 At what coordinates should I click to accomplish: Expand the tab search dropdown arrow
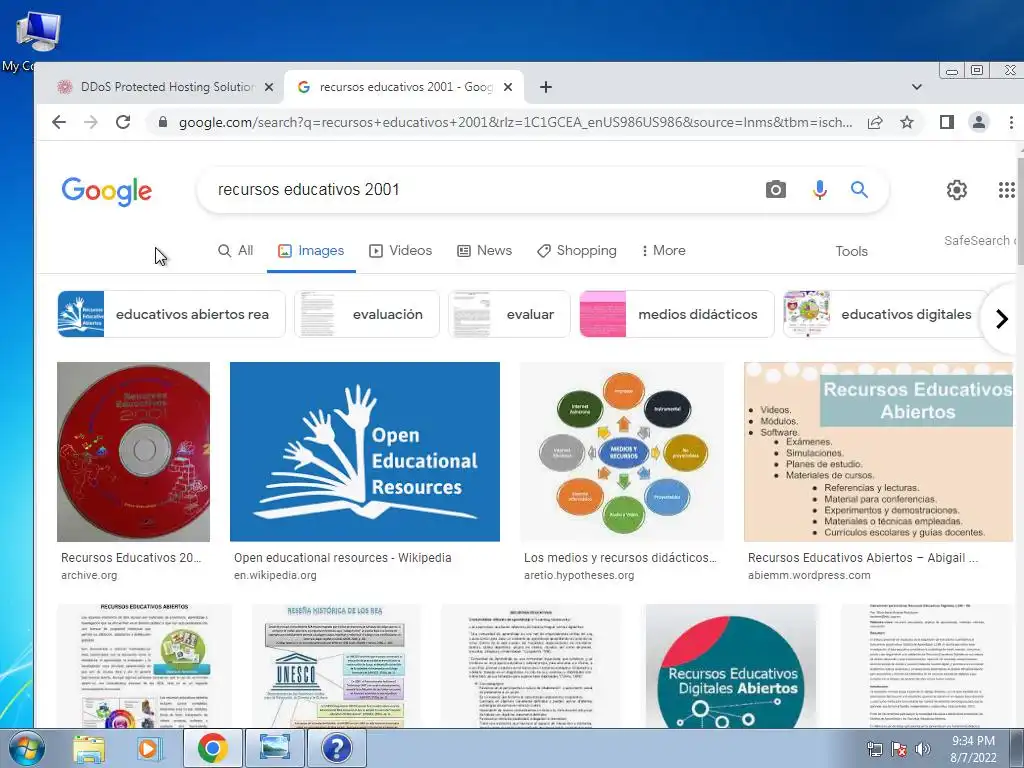point(916,87)
